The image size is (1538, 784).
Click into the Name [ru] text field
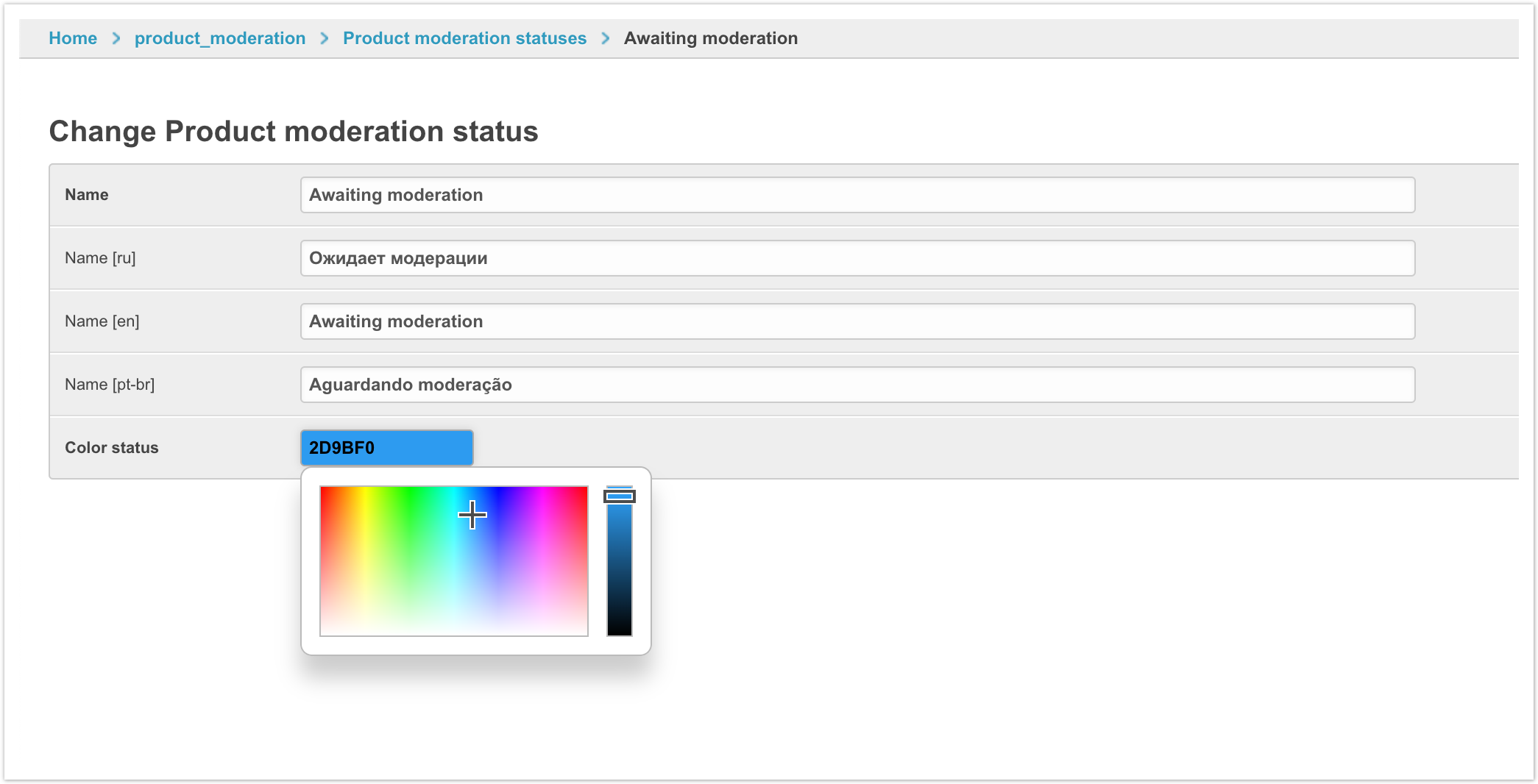(x=857, y=258)
